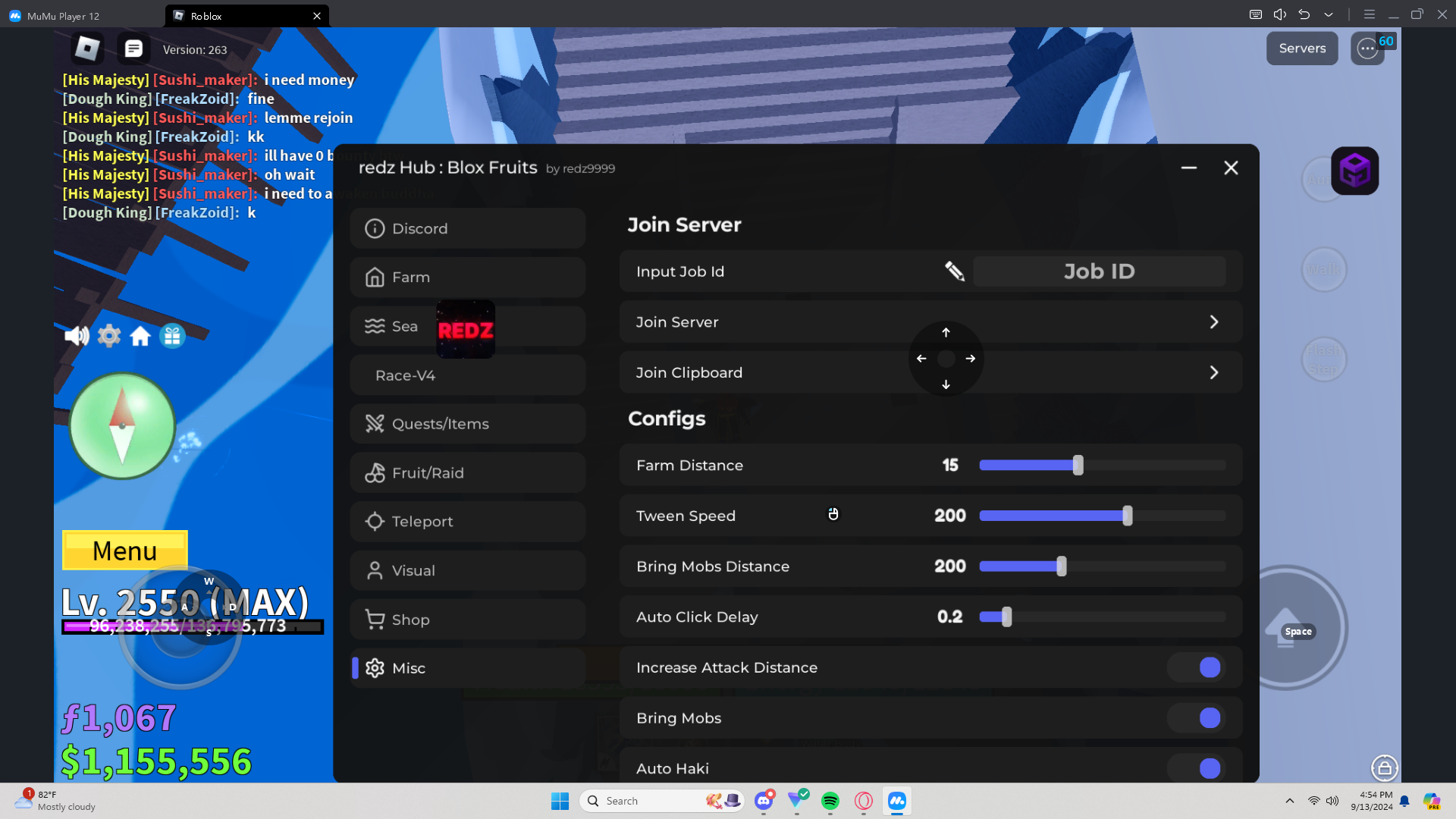Open the taskbar clock and date
Screen dimensions: 1456x819
pos(1371,801)
